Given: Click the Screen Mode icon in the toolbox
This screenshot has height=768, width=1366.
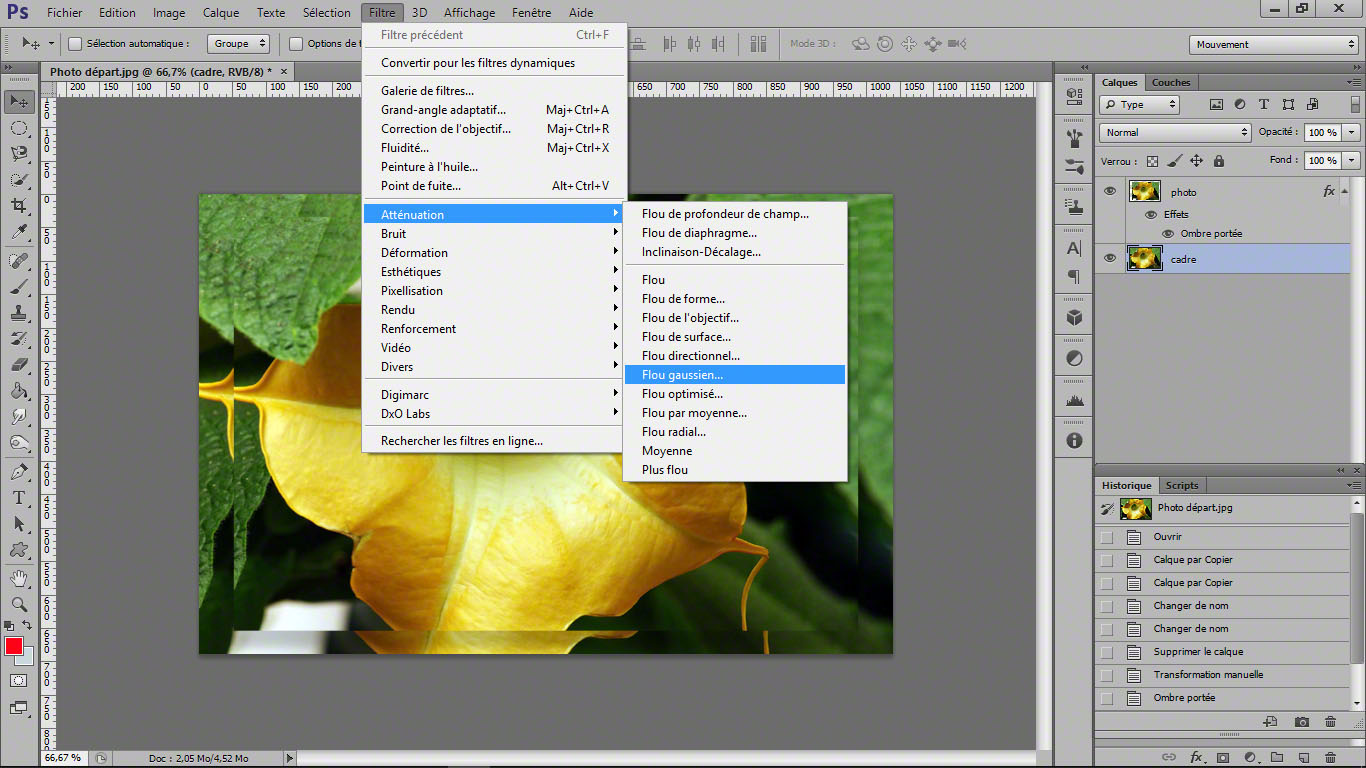Looking at the screenshot, I should [19, 708].
